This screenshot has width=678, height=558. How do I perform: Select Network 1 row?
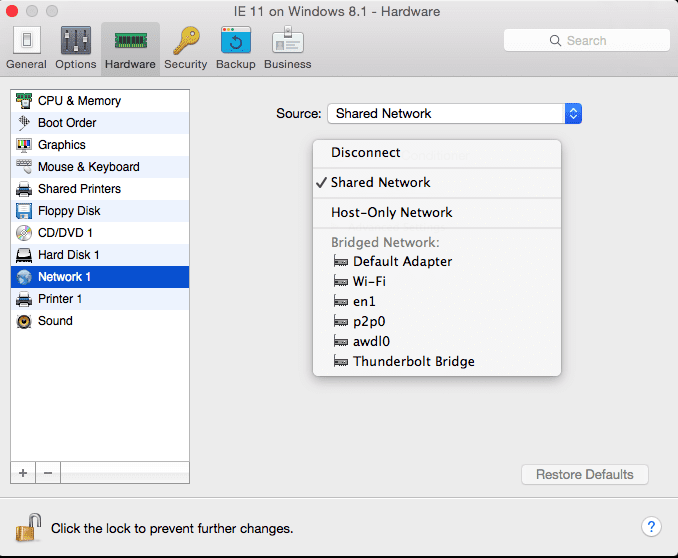click(x=100, y=277)
